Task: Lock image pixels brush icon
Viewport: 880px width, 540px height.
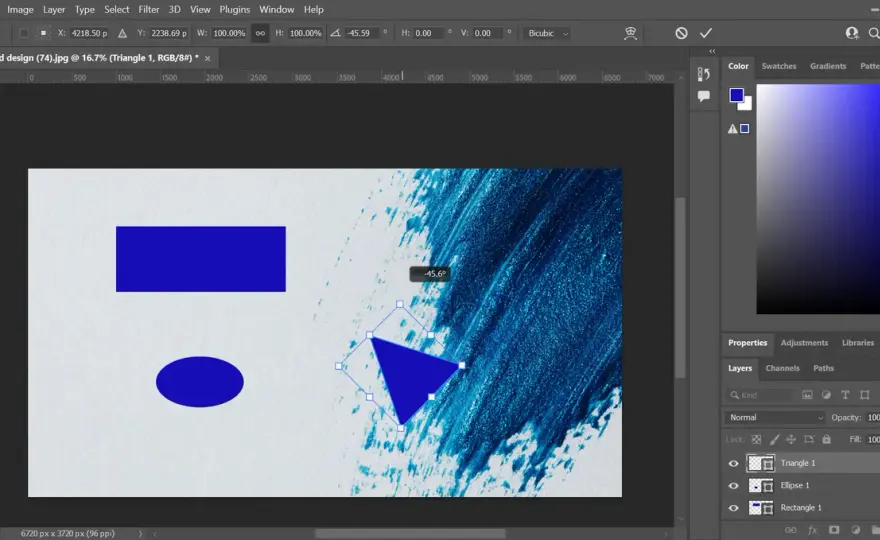Action: 774,440
